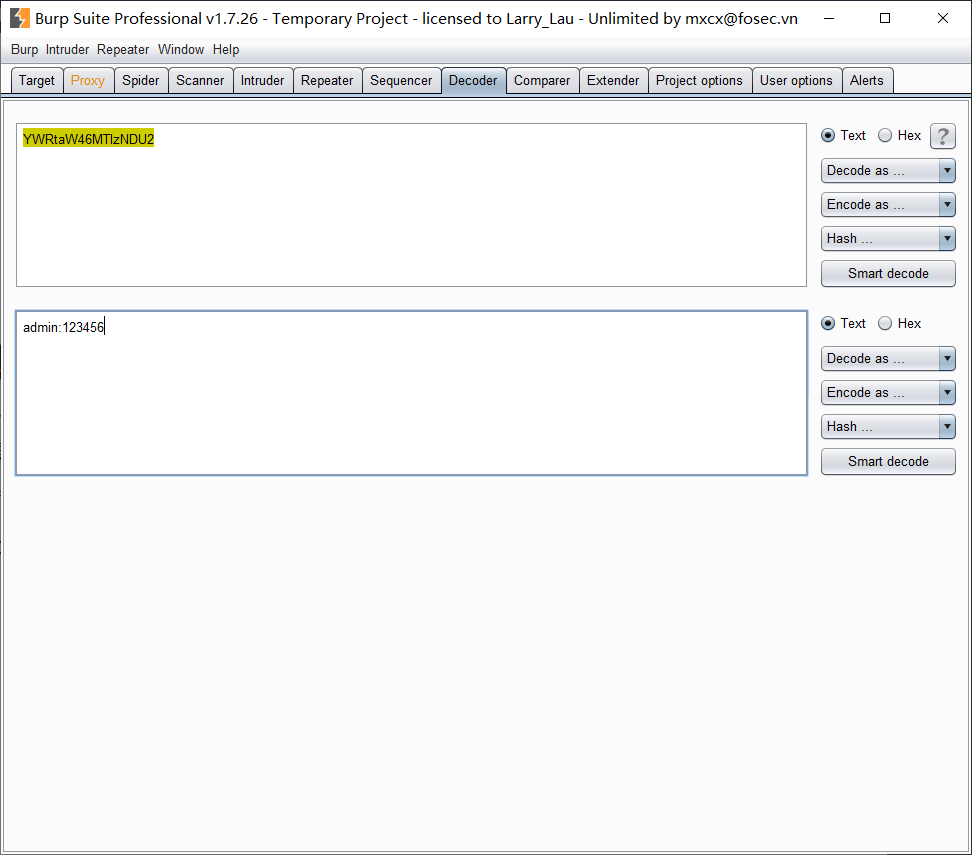Screen dimensions: 972x855
Task: Expand Hash dropdown for the second panel
Action: point(888,427)
